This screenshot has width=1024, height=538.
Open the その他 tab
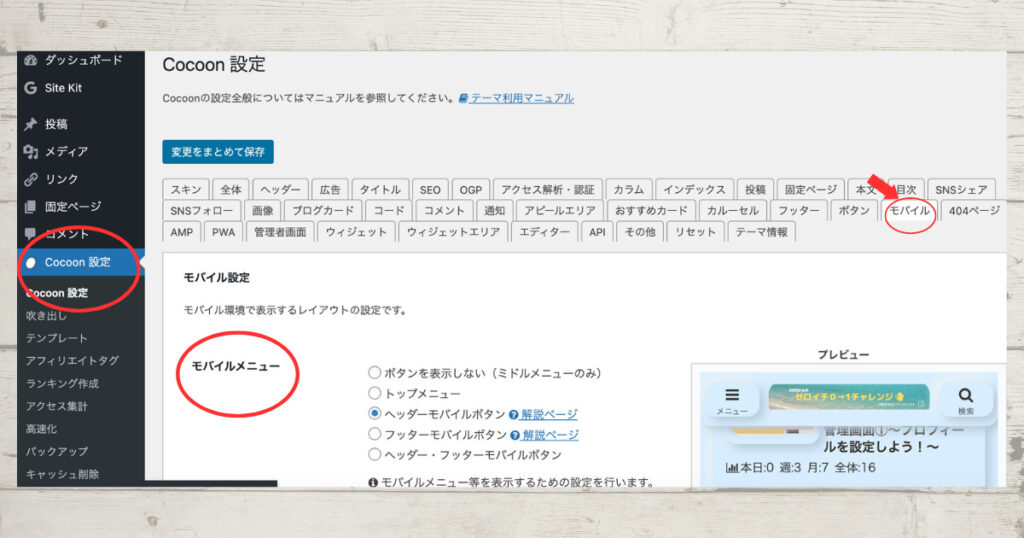coord(640,232)
